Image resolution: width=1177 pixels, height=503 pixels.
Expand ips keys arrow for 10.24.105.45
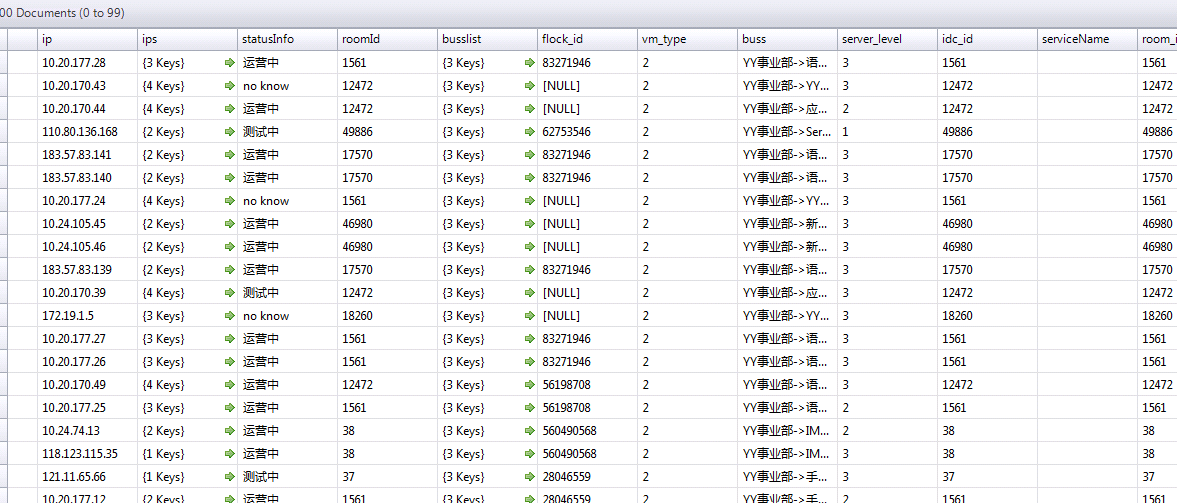(230, 224)
